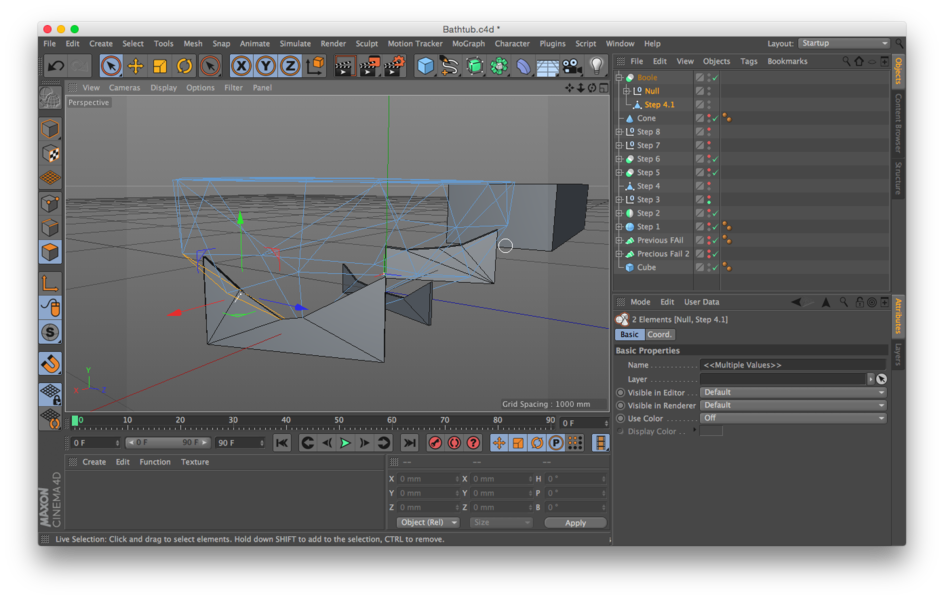Open the MoGraph menu
Screen dimensions: 944x600
[468, 43]
